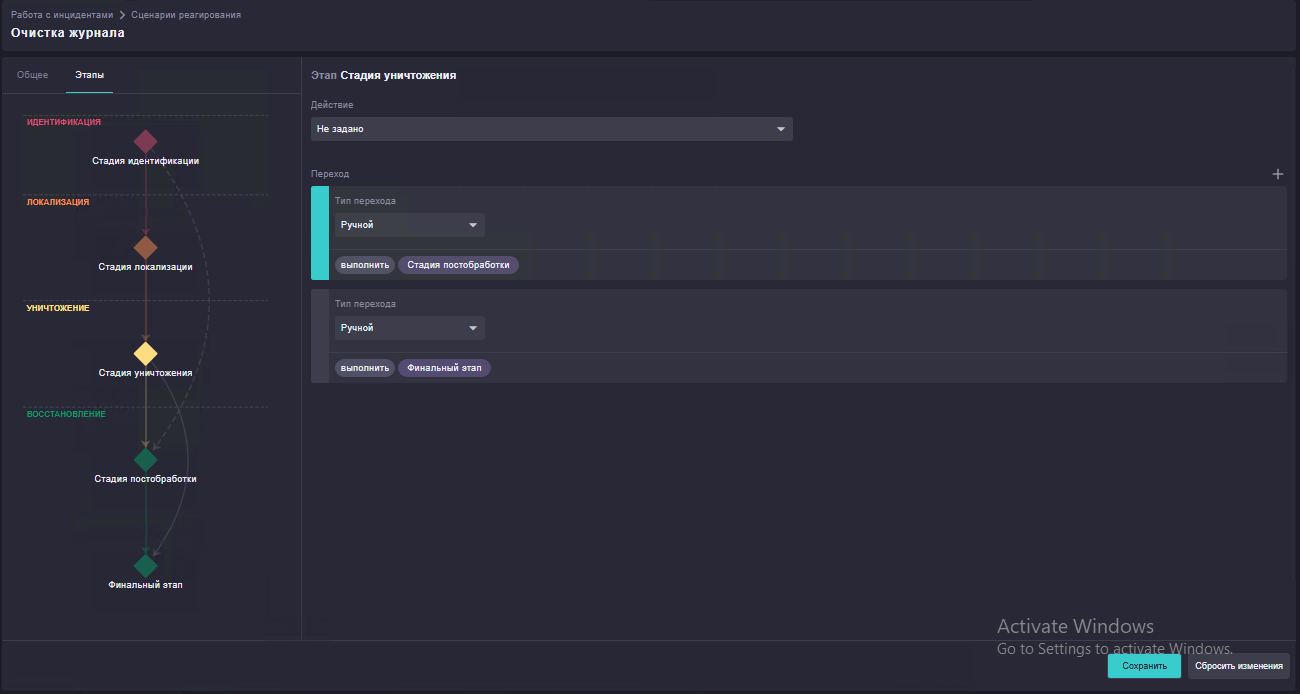Open Сценарии реагирования breadcrumb link
Screen dimensions: 1300x694
[186, 15]
